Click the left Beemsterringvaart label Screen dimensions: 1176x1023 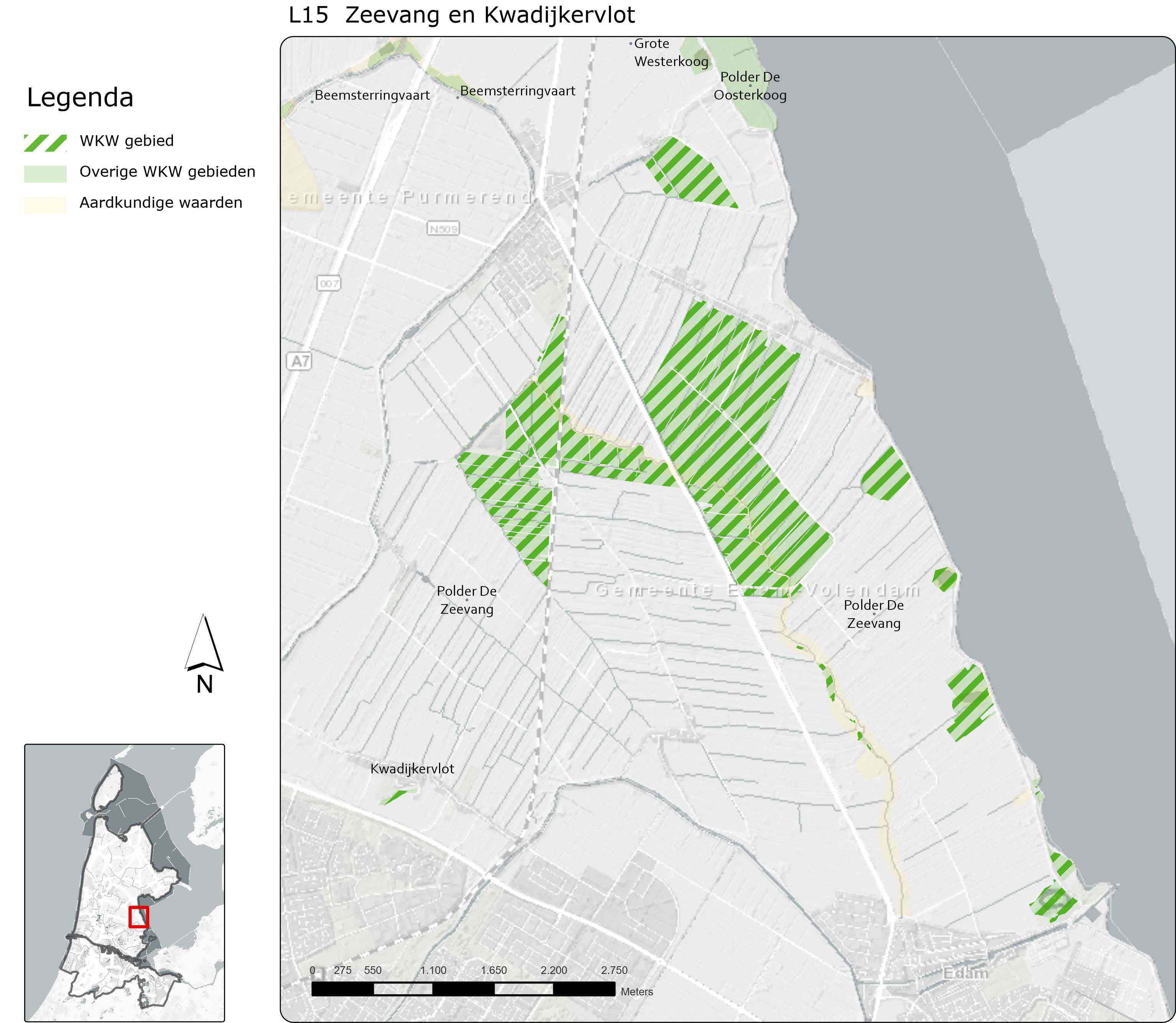click(372, 95)
